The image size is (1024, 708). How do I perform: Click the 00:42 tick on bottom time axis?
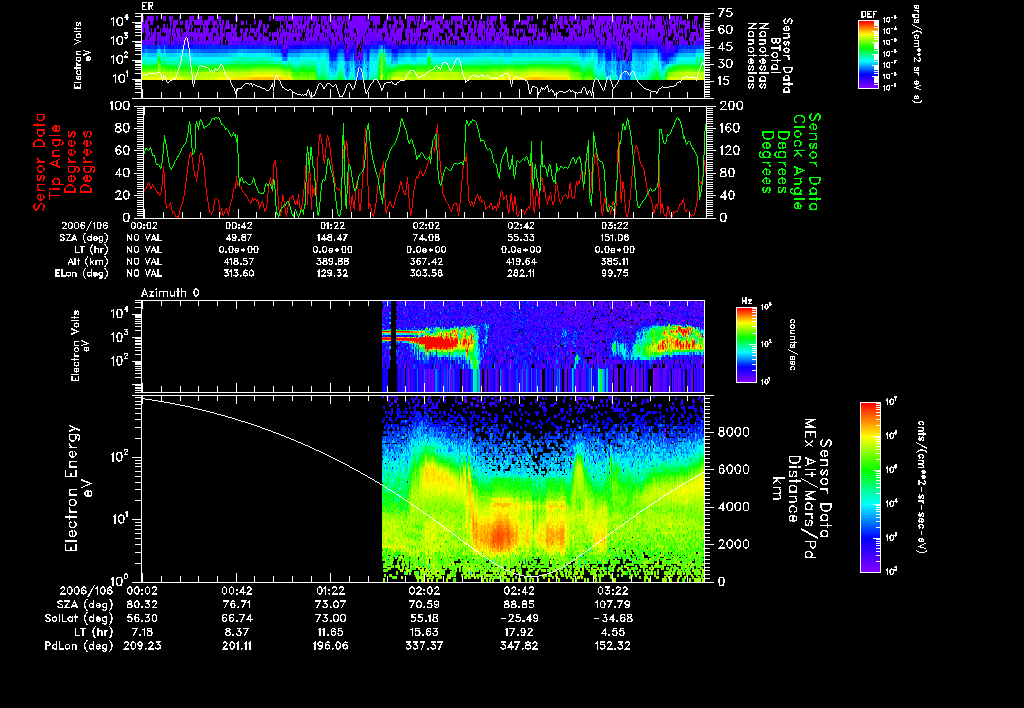(x=236, y=591)
